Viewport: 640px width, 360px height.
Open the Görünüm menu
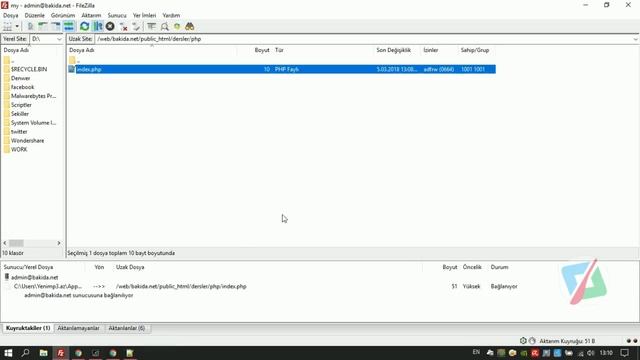(x=63, y=15)
